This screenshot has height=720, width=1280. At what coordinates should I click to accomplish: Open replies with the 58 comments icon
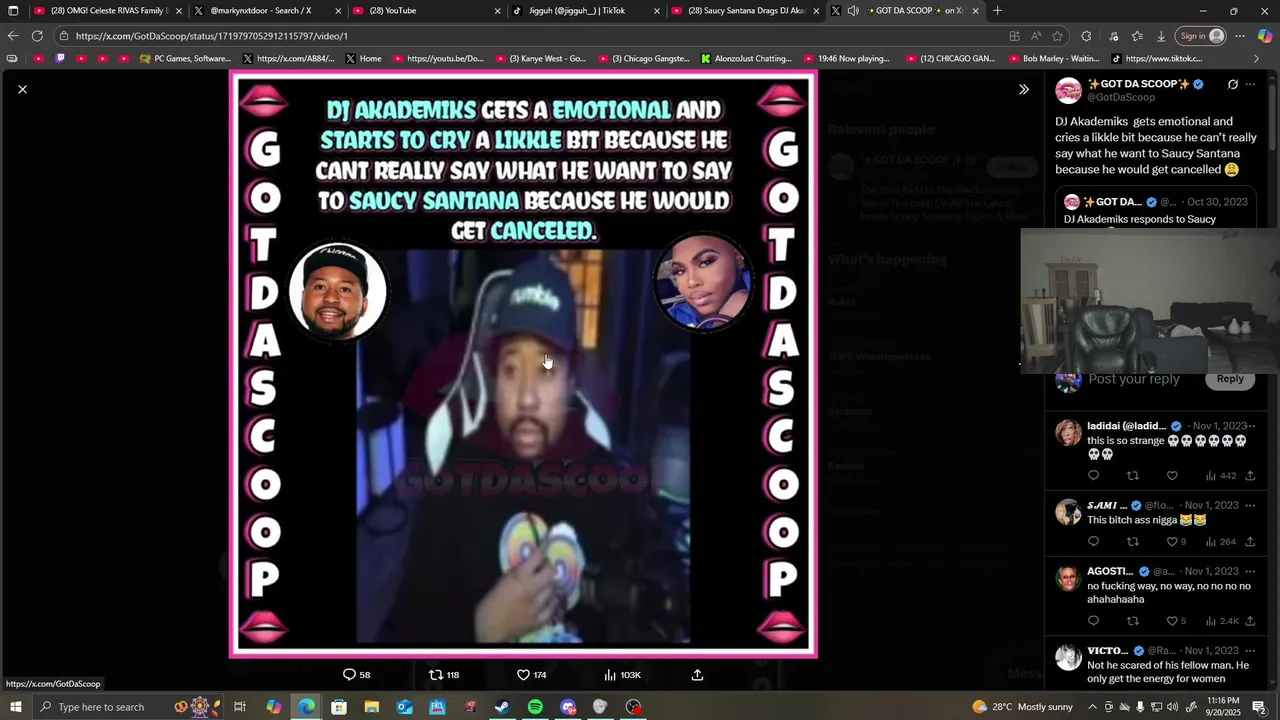357,675
